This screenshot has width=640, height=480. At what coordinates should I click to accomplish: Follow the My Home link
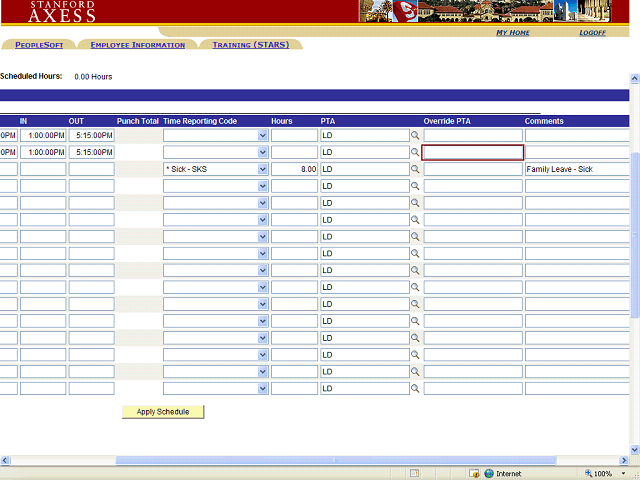pyautogui.click(x=513, y=33)
